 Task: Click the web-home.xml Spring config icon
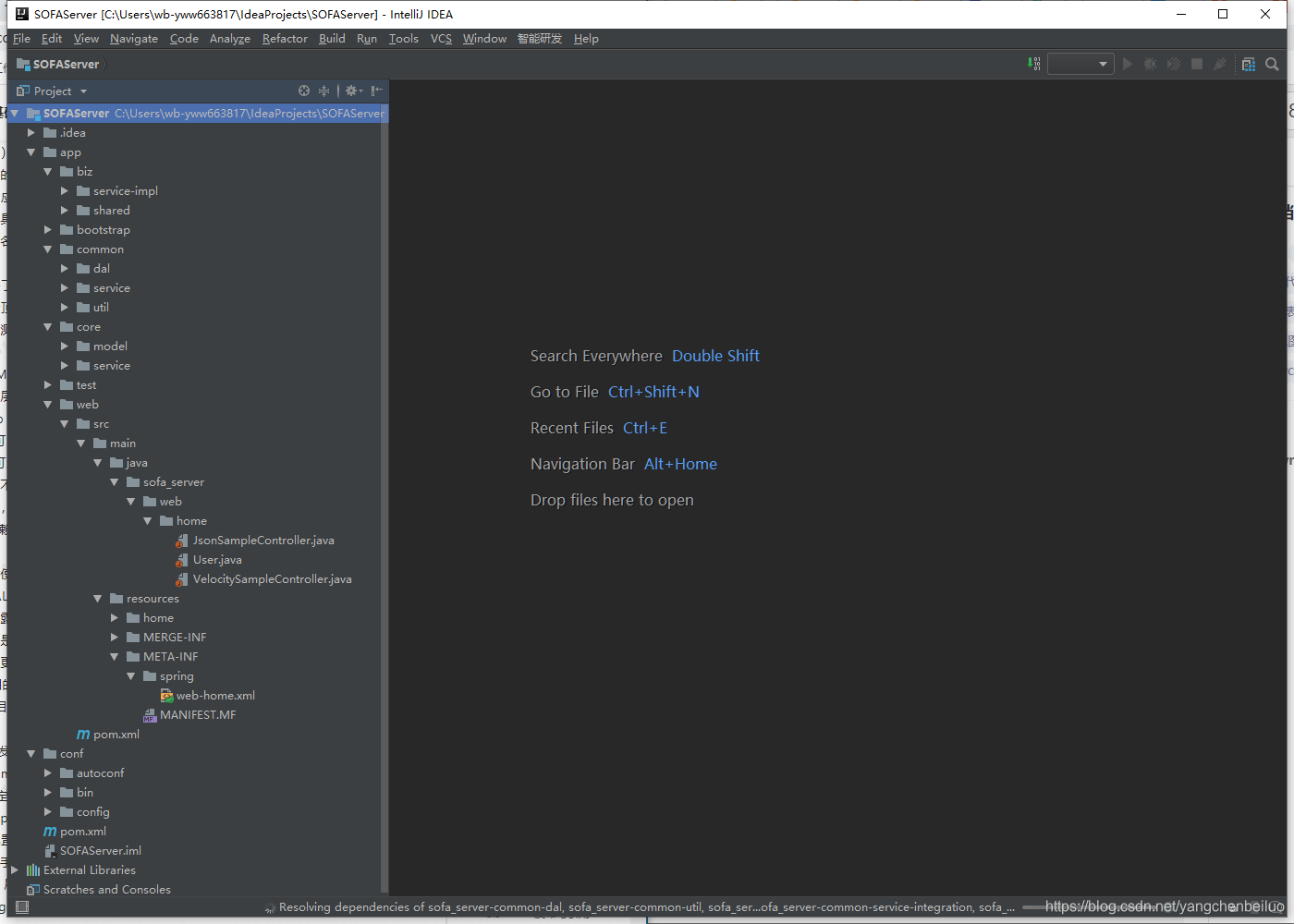(x=166, y=696)
